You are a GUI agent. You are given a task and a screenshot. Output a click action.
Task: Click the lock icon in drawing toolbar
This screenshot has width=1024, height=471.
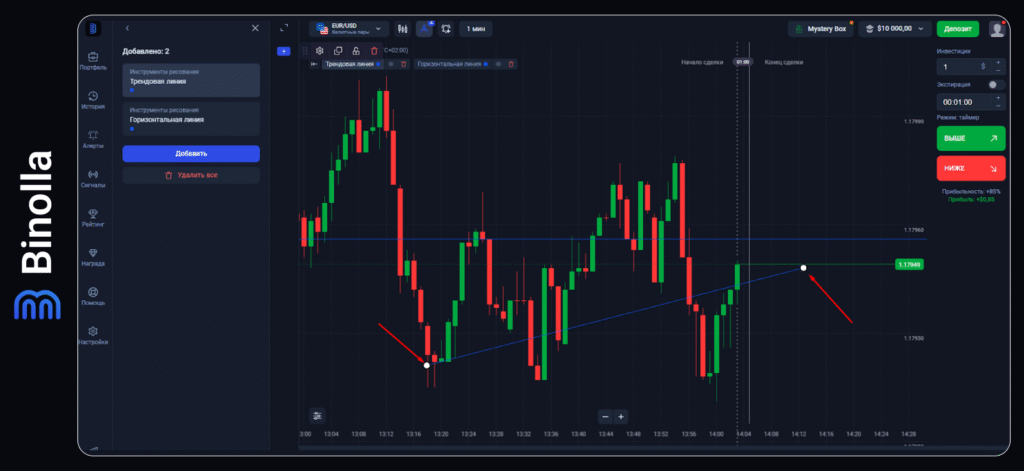click(x=356, y=50)
